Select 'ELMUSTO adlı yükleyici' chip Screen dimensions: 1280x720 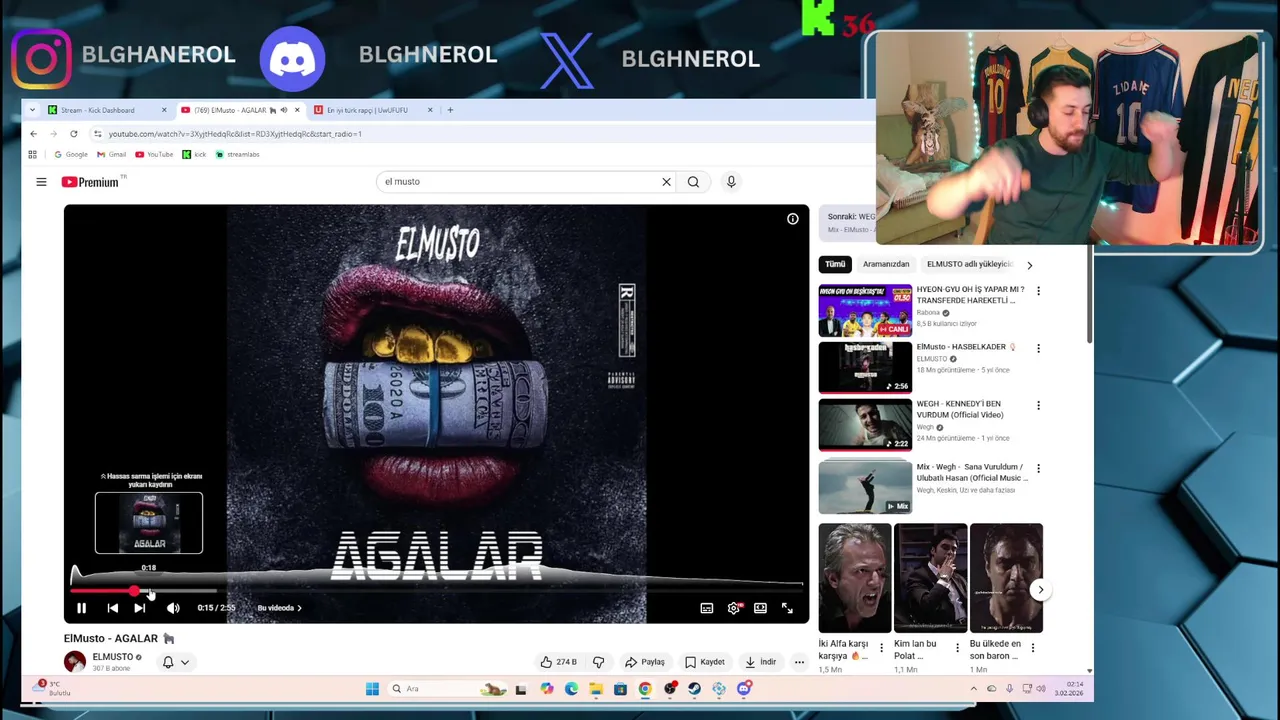(x=969, y=264)
